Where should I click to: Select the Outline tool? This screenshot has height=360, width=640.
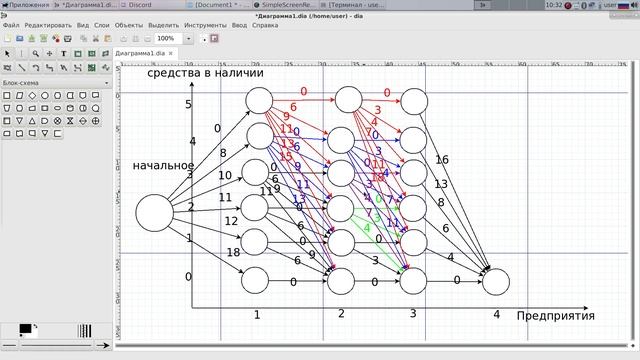pyautogui.click(x=106, y=67)
